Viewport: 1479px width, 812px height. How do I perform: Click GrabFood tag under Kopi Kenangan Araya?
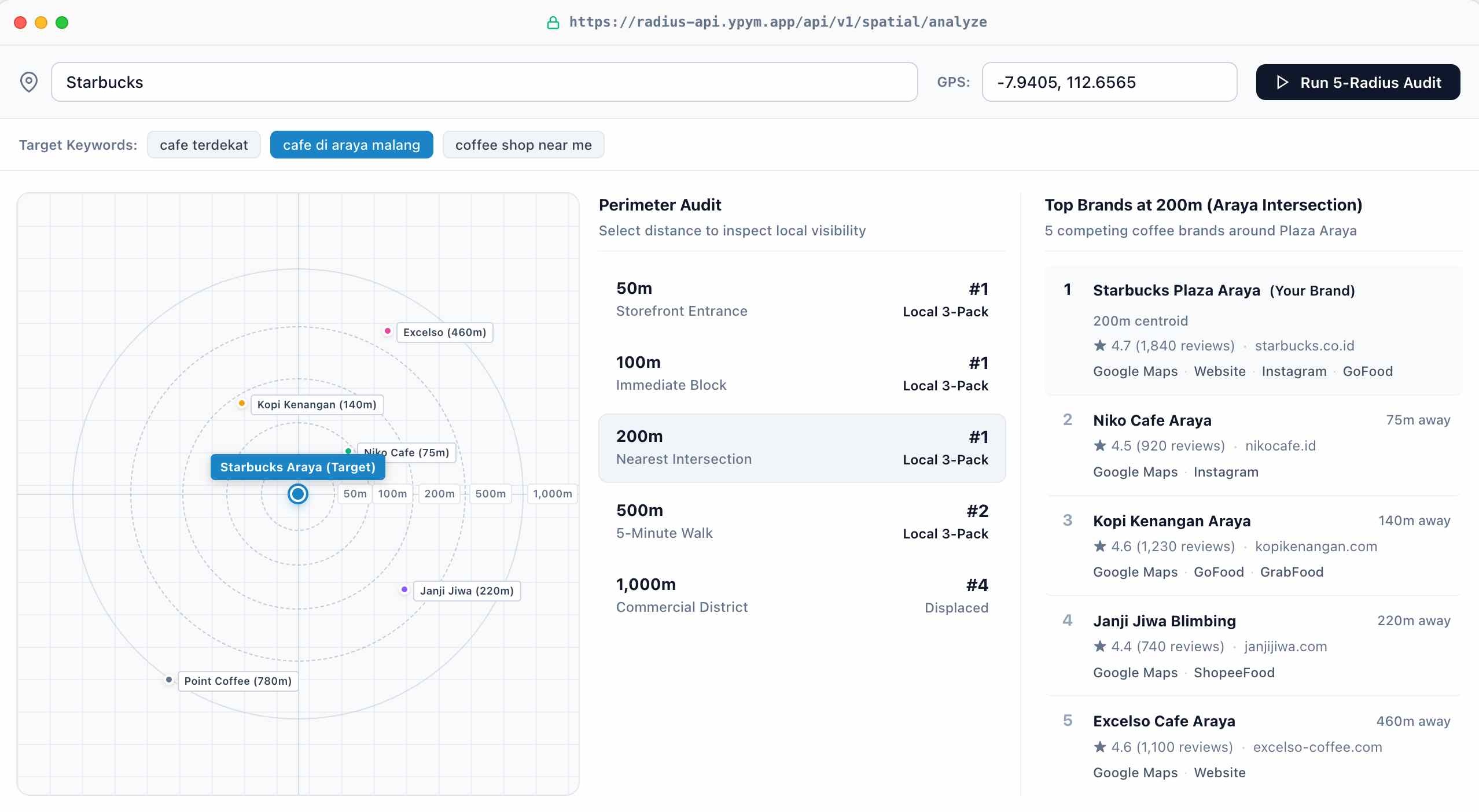pos(1292,572)
